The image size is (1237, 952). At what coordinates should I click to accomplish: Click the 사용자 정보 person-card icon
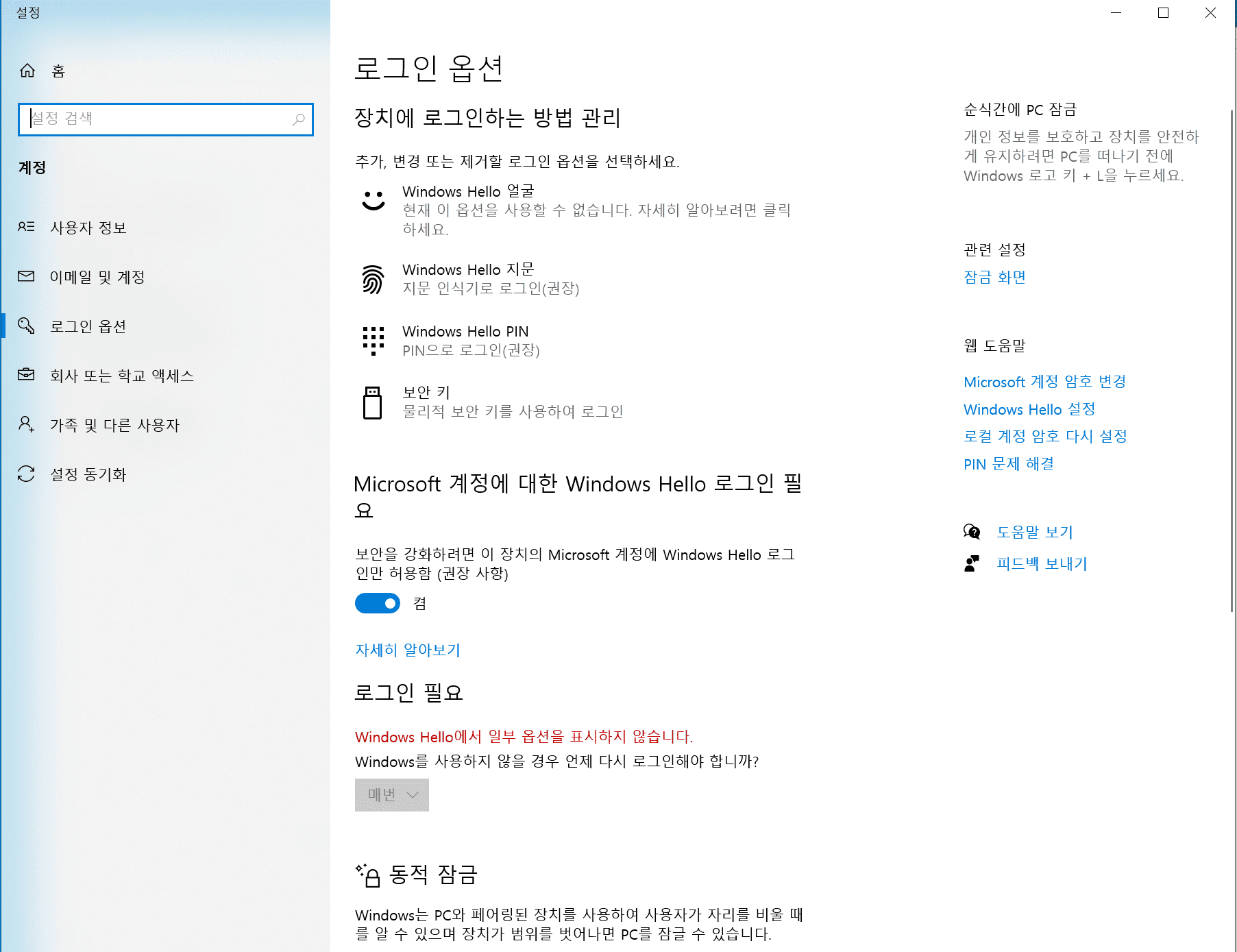26,227
